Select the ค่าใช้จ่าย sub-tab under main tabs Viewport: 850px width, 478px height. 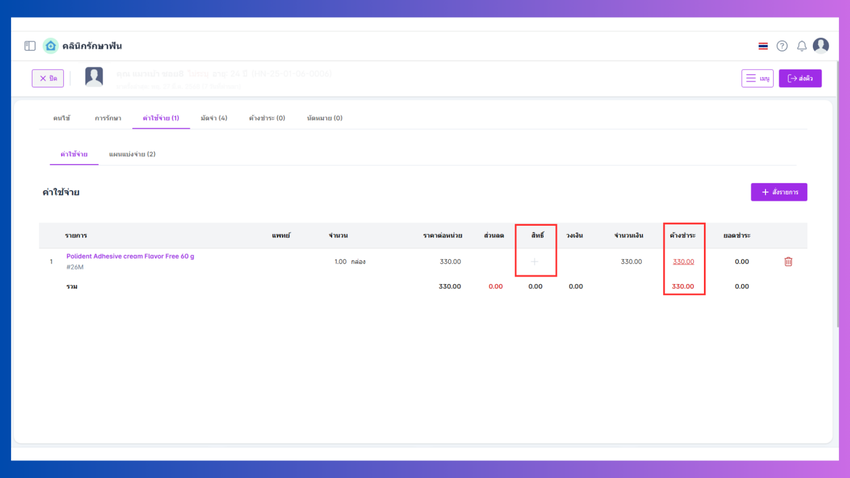74,154
